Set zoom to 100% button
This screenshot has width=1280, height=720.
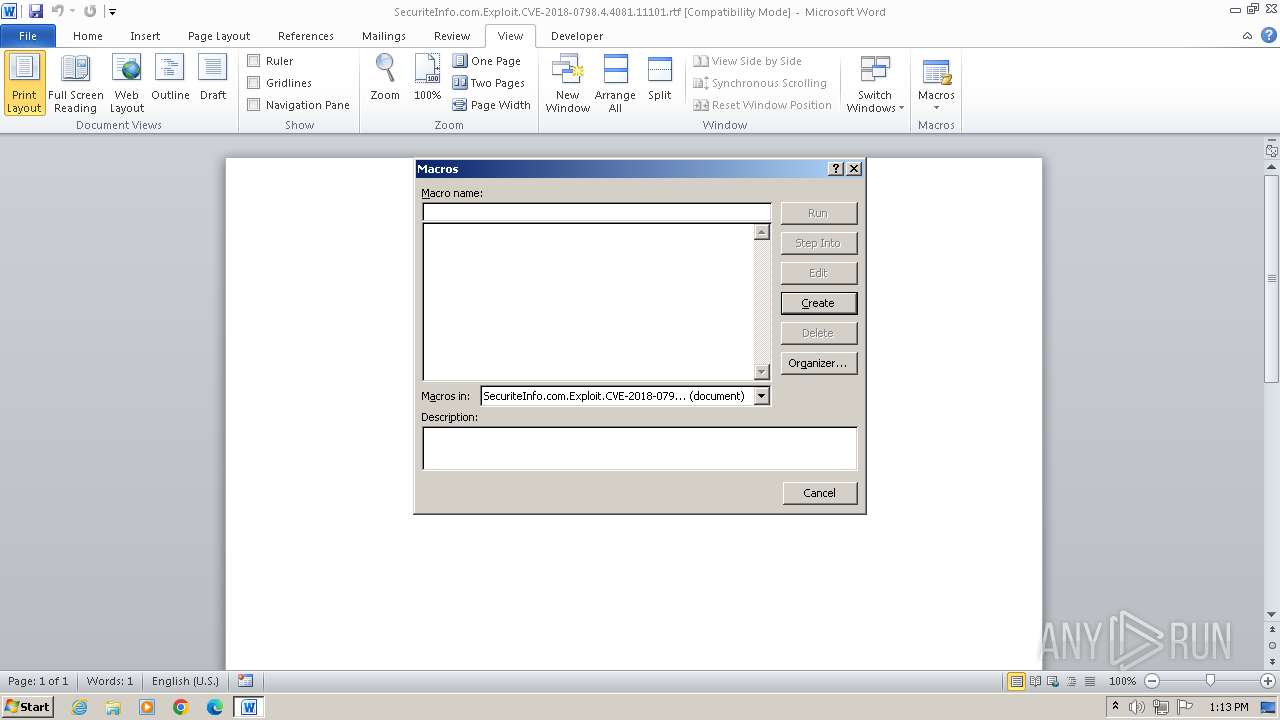point(427,78)
